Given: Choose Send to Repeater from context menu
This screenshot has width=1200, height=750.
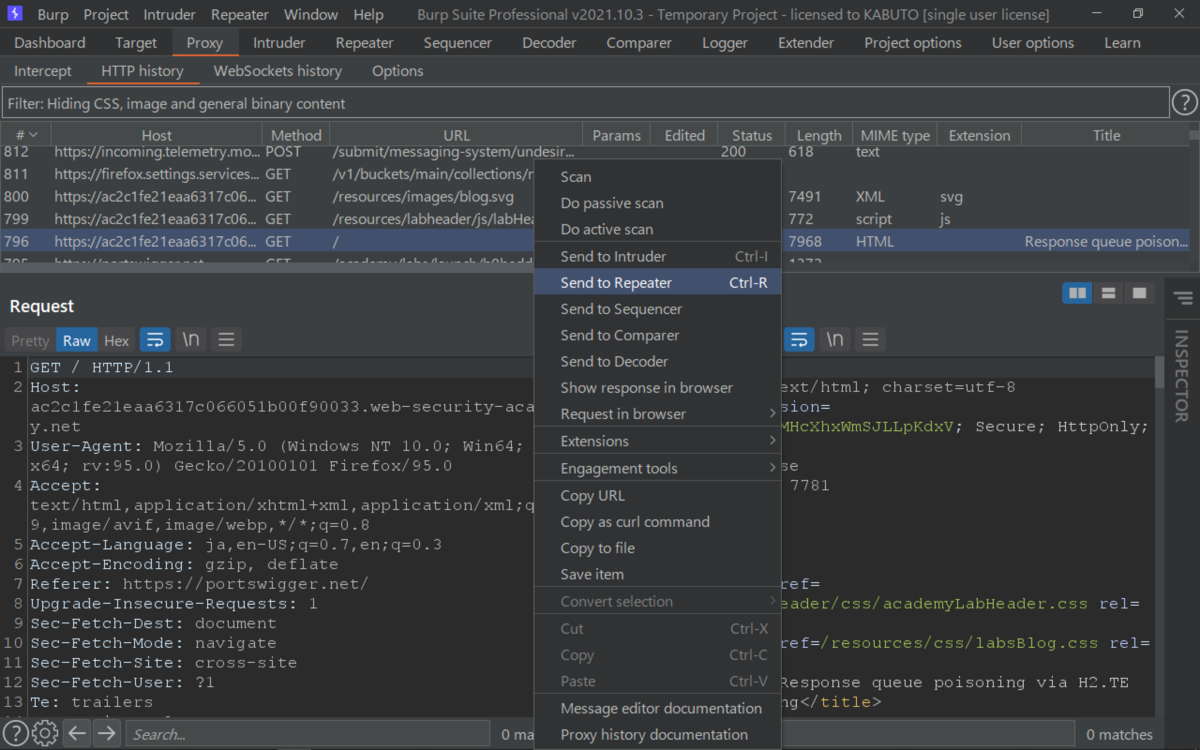Looking at the screenshot, I should point(657,283).
